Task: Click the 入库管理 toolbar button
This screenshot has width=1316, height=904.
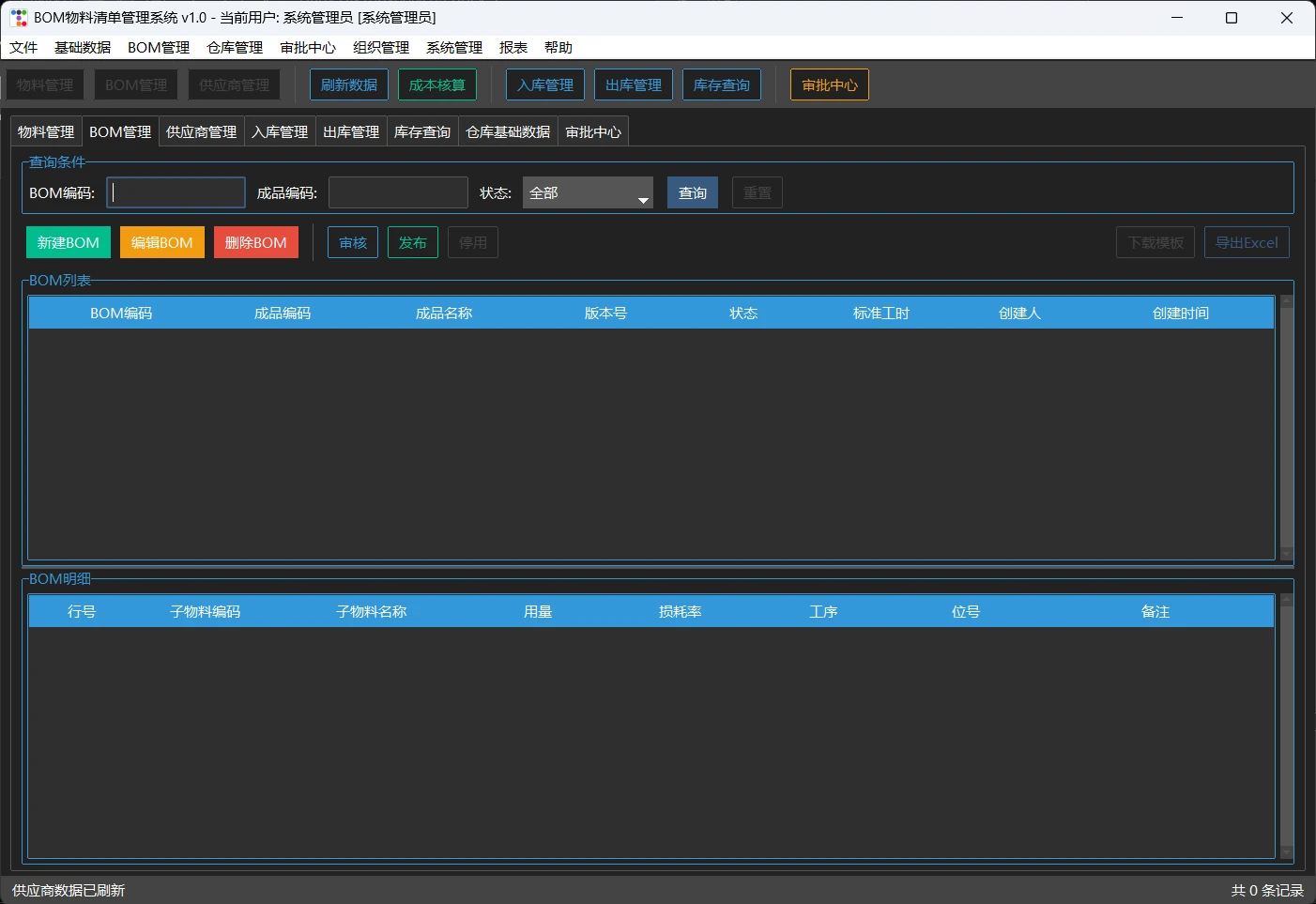Action: (x=545, y=84)
